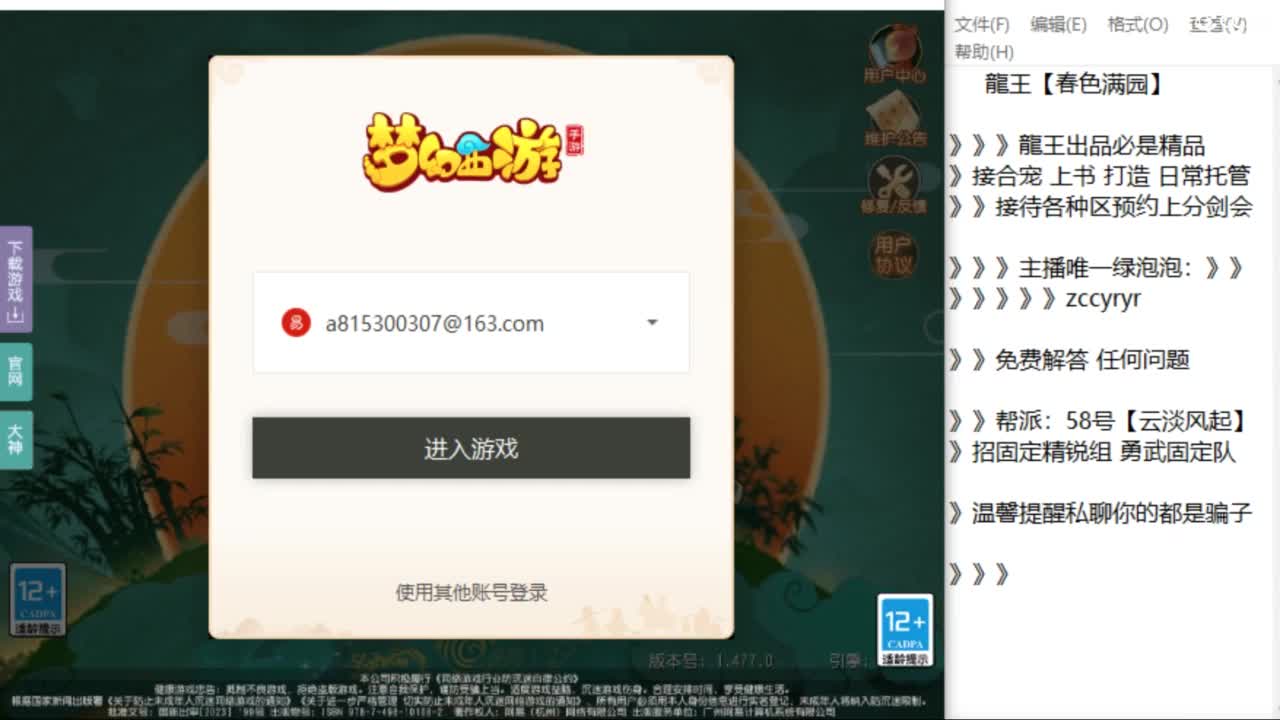1280x720 pixels.
Task: Click the 12+ CADPA age badge at bottom left
Action: [x=38, y=600]
